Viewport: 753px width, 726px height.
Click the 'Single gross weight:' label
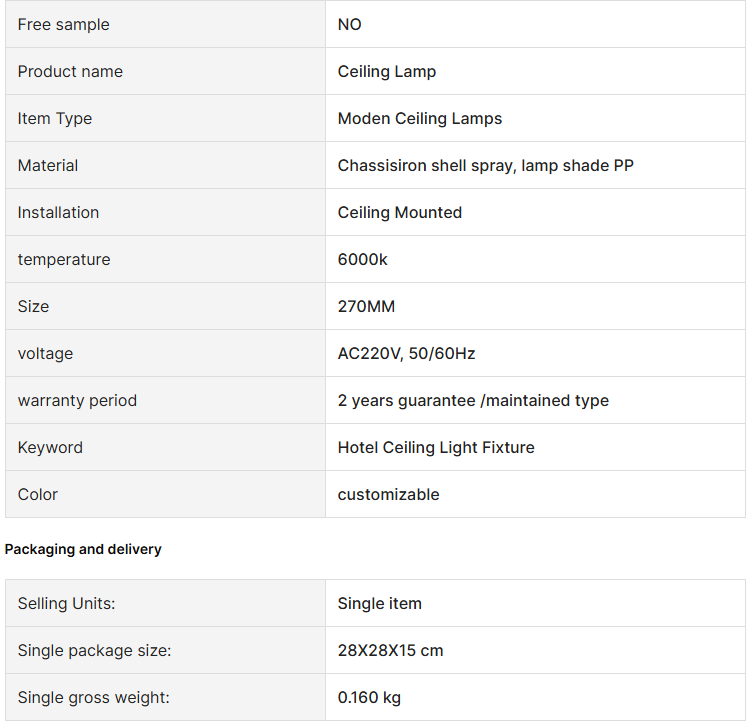pyautogui.click(x=93, y=697)
